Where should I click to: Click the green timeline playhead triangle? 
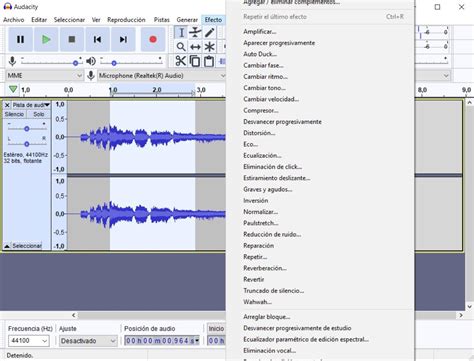(13, 89)
